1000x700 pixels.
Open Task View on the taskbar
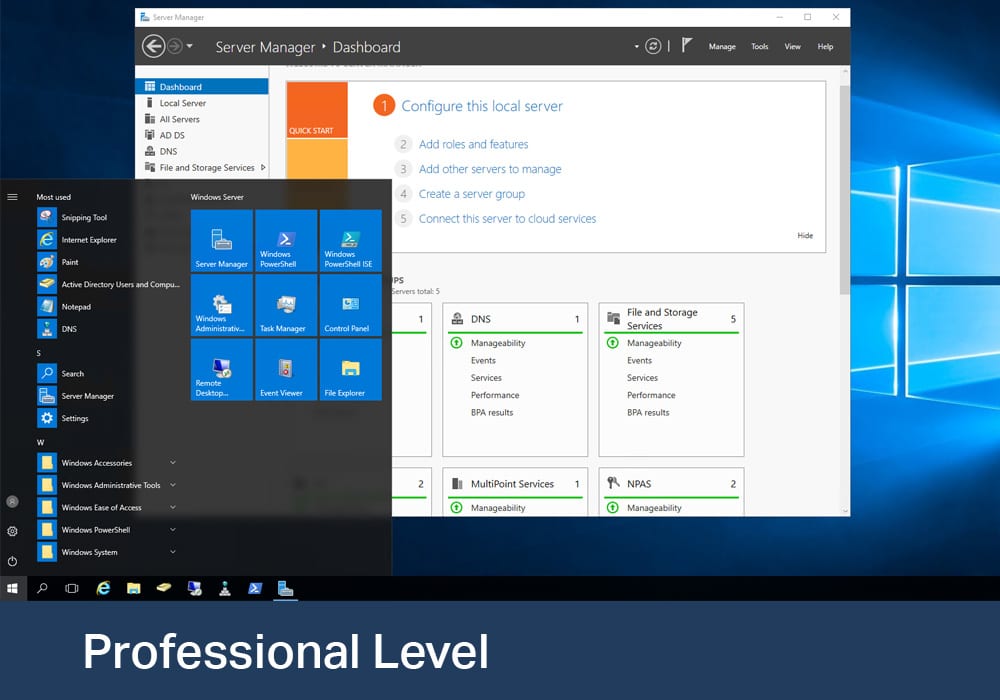(x=72, y=588)
